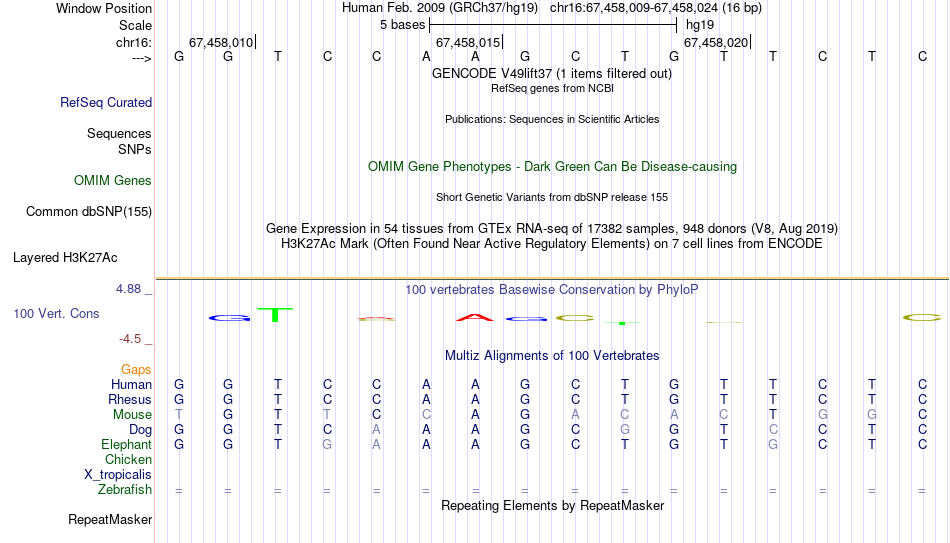
Task: Click the RepeatMasker track label
Action: [x=110, y=519]
